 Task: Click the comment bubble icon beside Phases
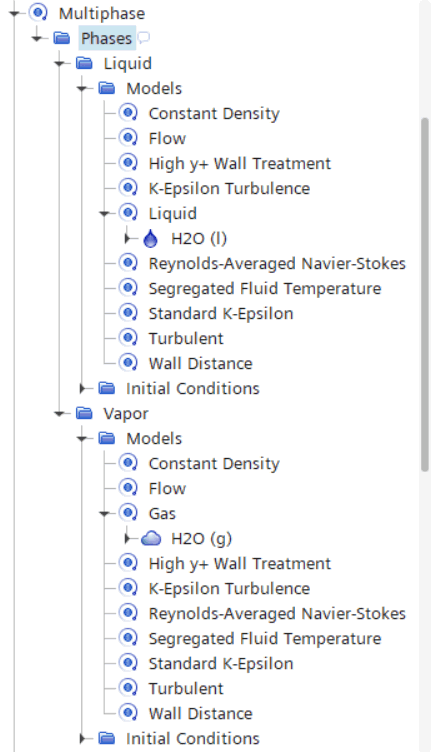pos(143,38)
